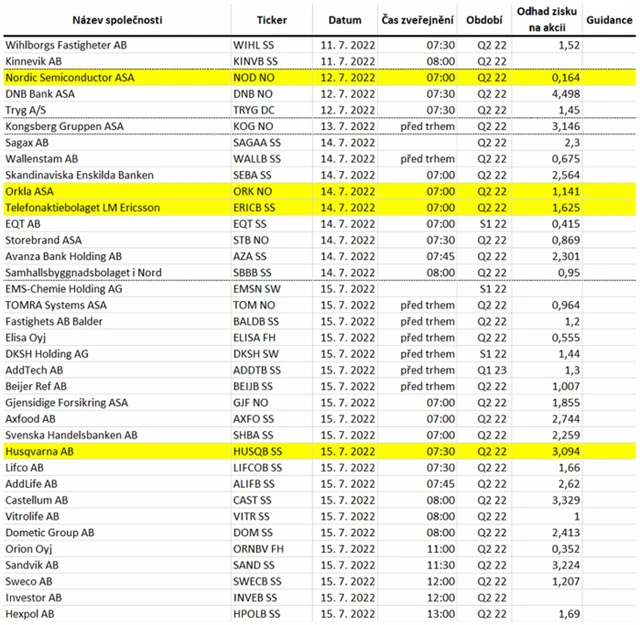Select the estimate value '3,094'
The image size is (640, 625).
tap(565, 452)
